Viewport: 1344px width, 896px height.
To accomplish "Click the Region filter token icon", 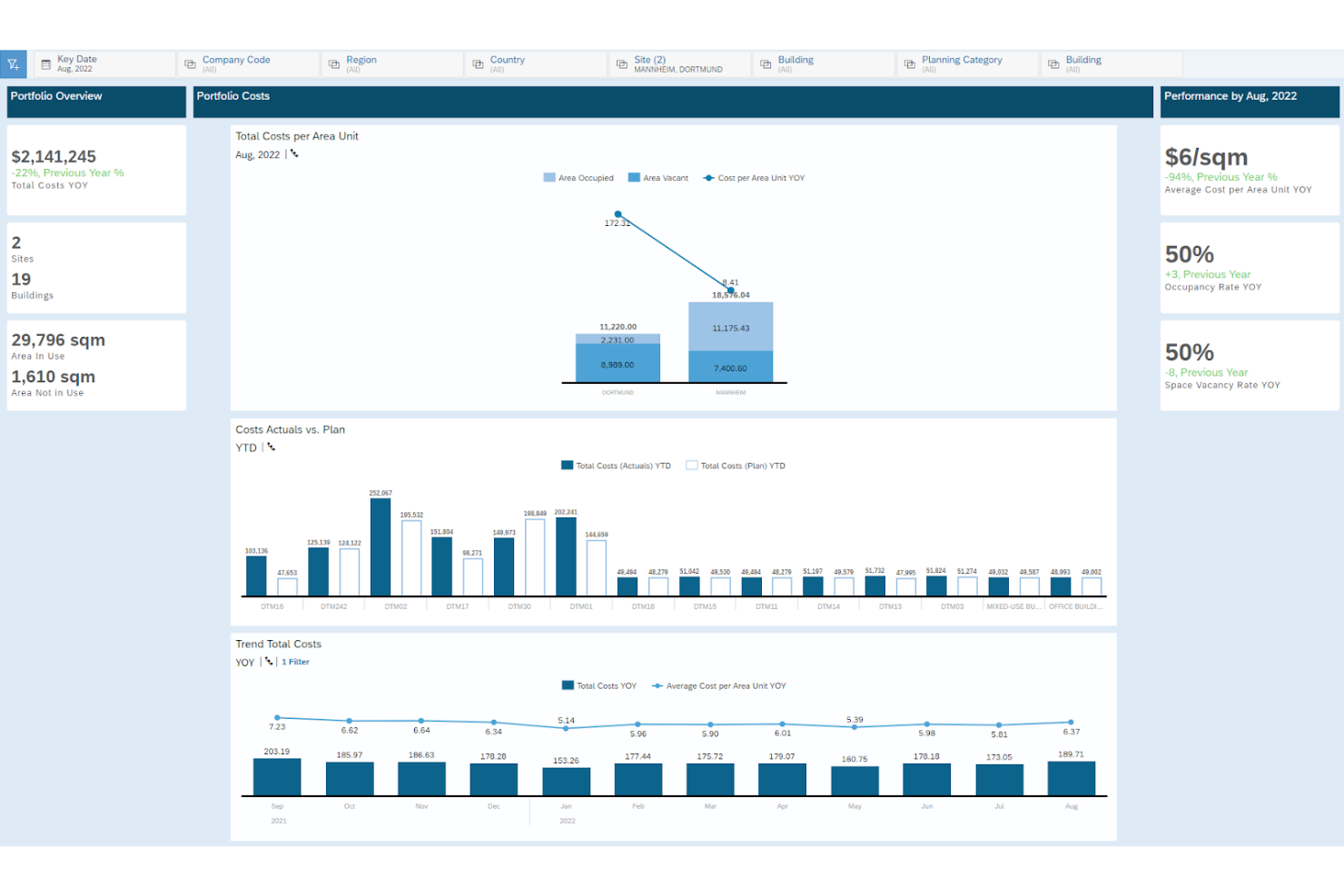I will [x=334, y=64].
